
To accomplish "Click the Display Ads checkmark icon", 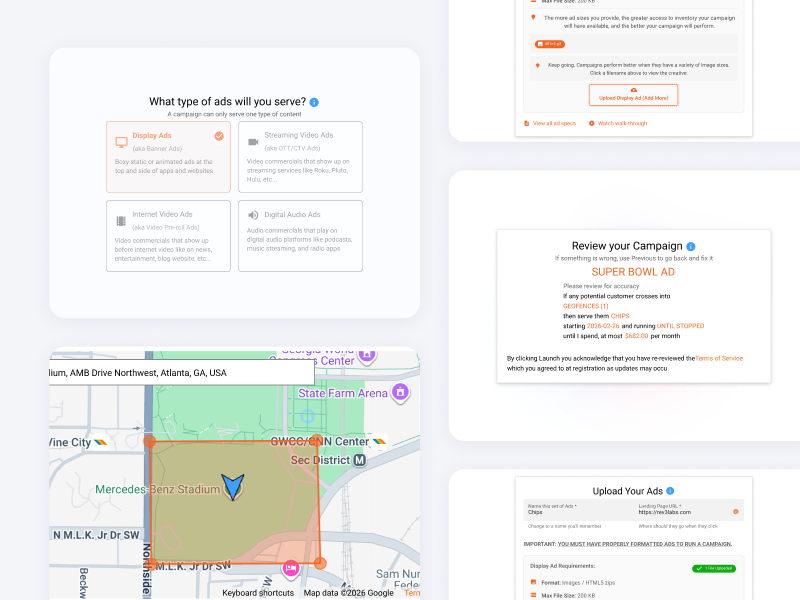I will coord(219,136).
